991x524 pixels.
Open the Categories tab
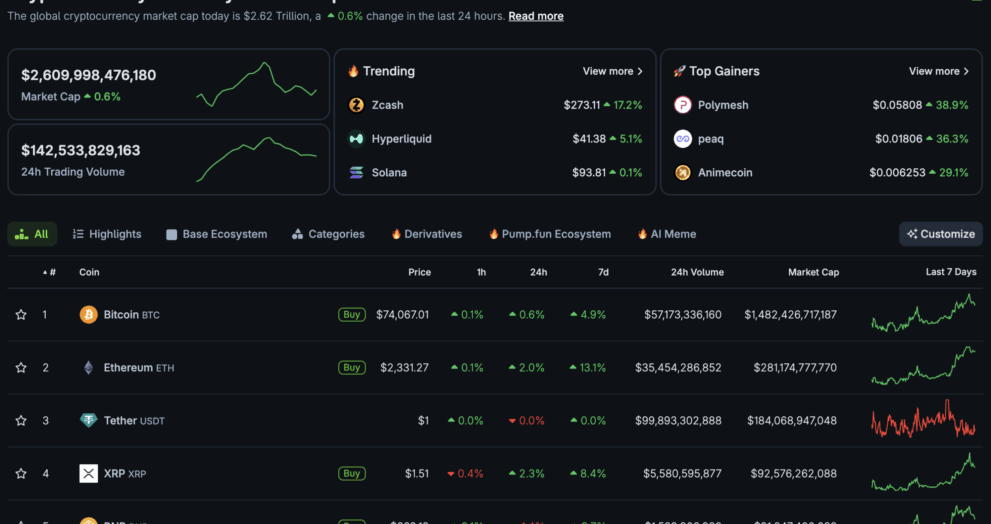tap(328, 234)
